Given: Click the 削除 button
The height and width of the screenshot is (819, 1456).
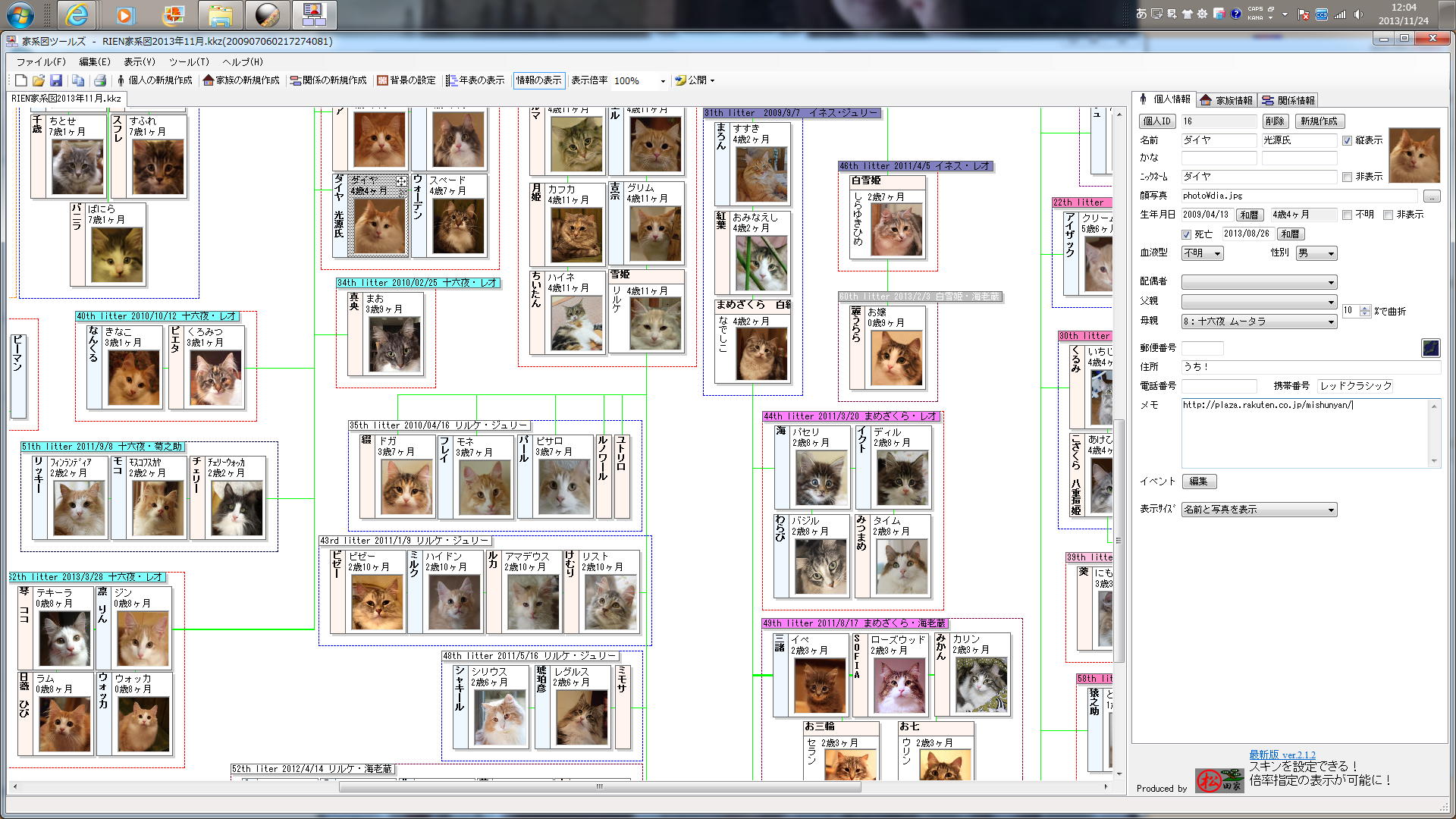Looking at the screenshot, I should (1274, 121).
